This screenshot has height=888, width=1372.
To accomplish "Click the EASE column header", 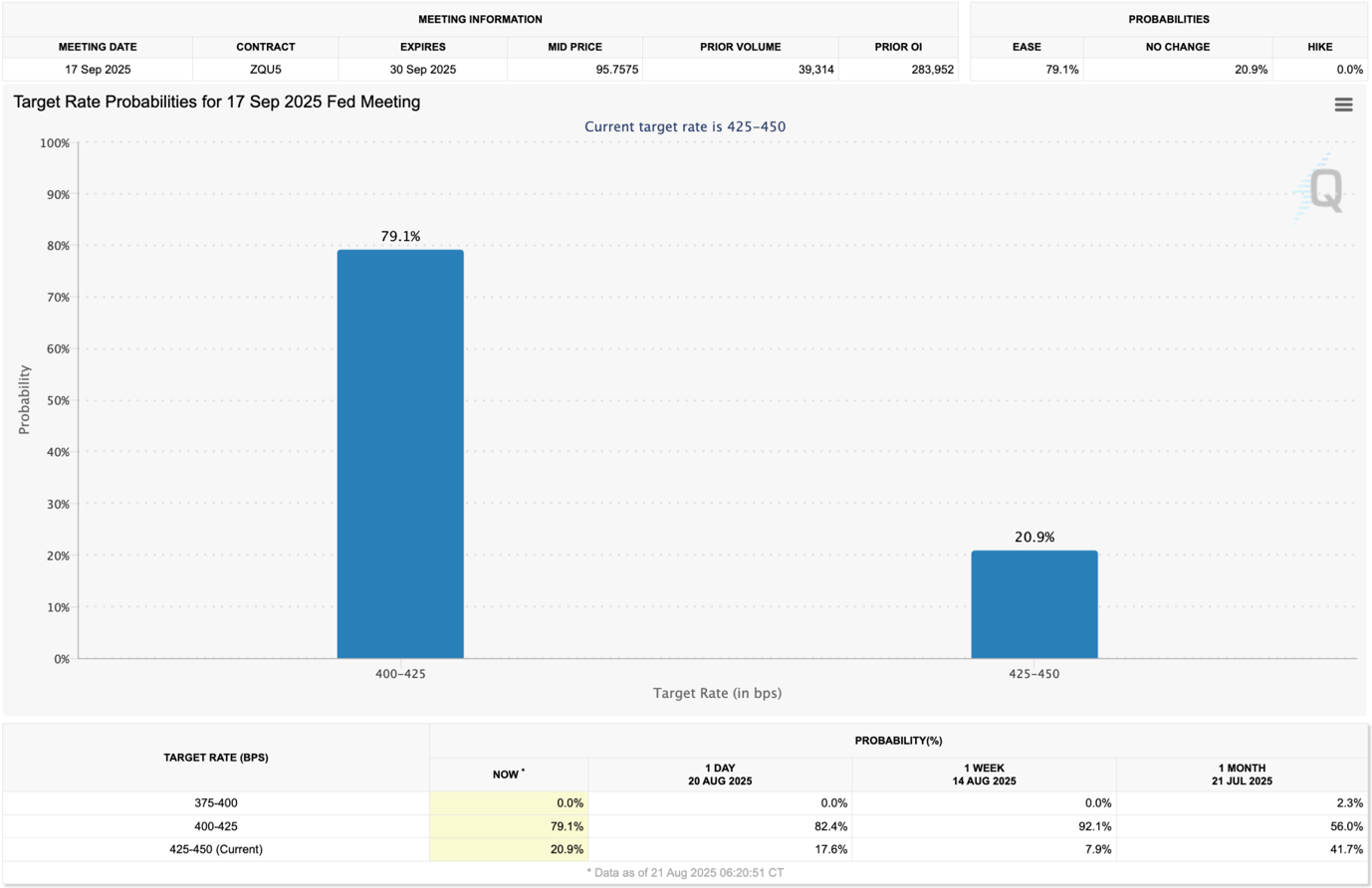I will [x=1026, y=46].
